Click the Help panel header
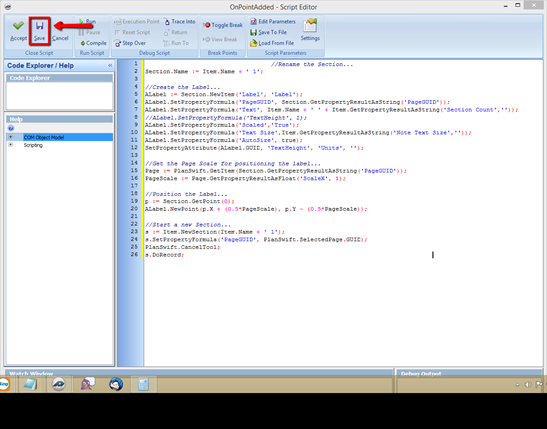Screen dimensions: 547x429 (60, 119)
